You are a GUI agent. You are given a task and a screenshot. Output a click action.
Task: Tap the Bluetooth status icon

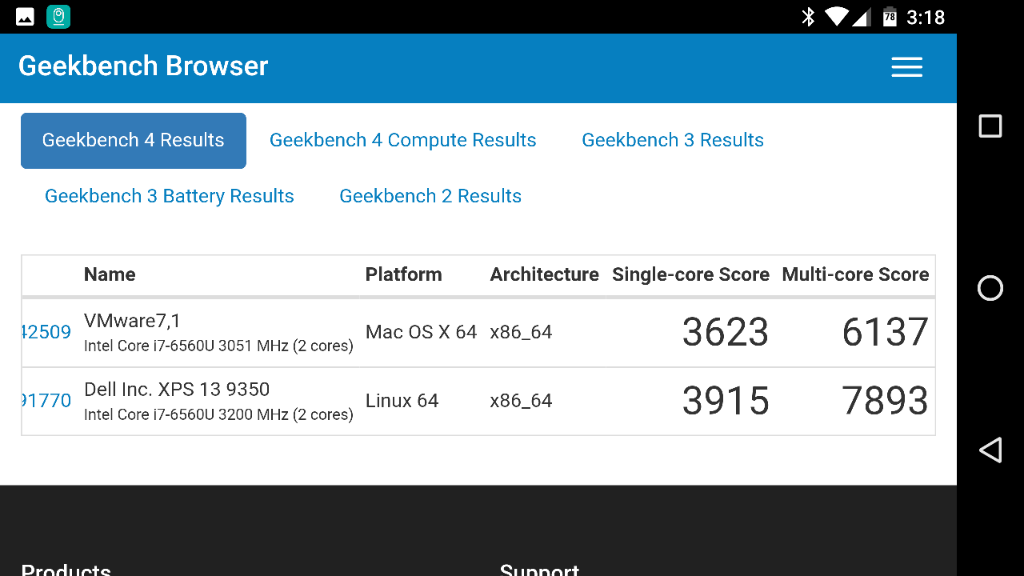(808, 17)
